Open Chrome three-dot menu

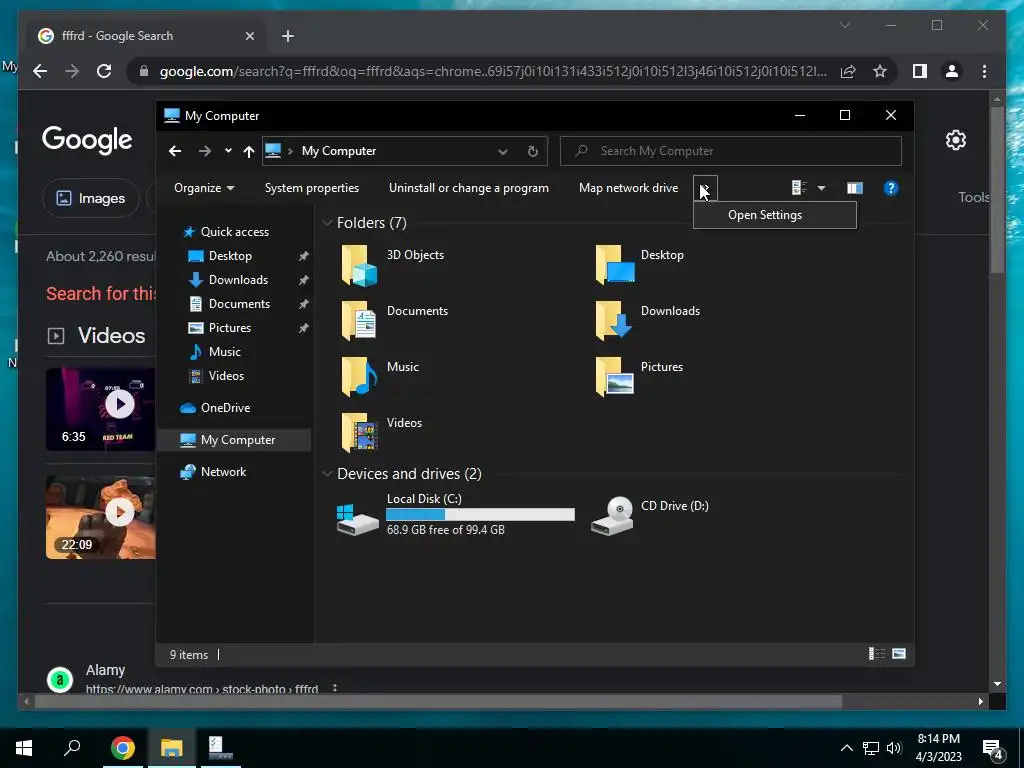tap(985, 71)
